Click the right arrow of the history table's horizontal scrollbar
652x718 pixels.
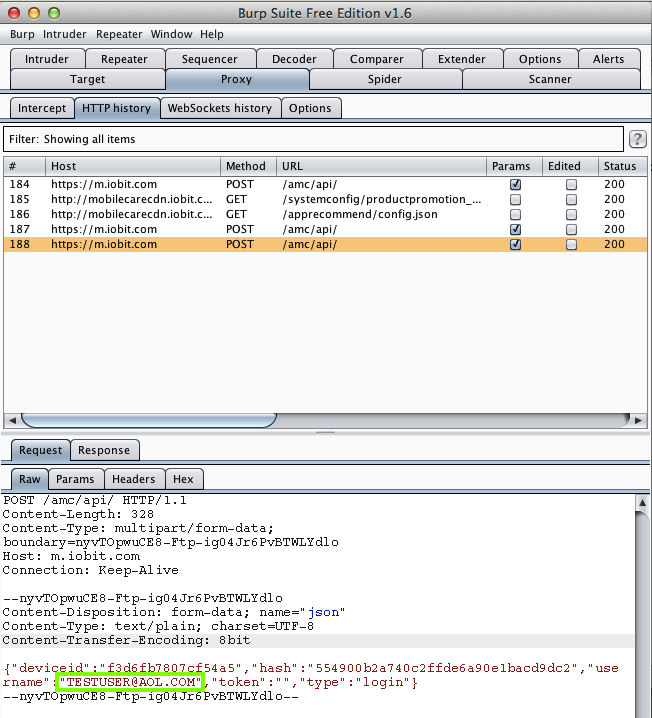pos(640,420)
